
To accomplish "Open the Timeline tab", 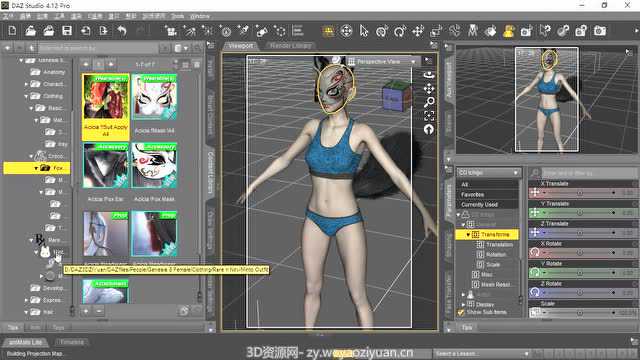I will (x=72, y=342).
